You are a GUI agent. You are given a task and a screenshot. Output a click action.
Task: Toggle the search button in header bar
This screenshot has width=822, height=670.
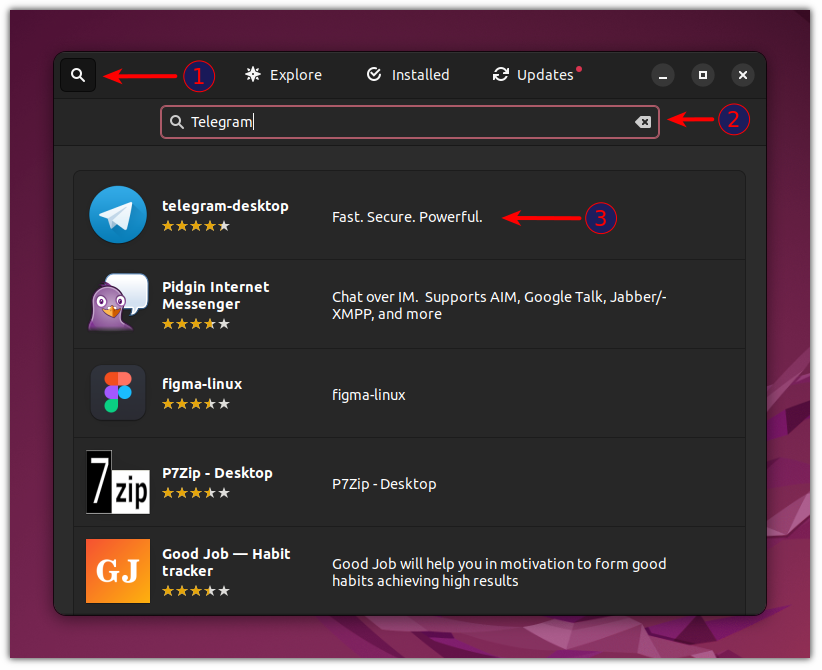pyautogui.click(x=78, y=75)
